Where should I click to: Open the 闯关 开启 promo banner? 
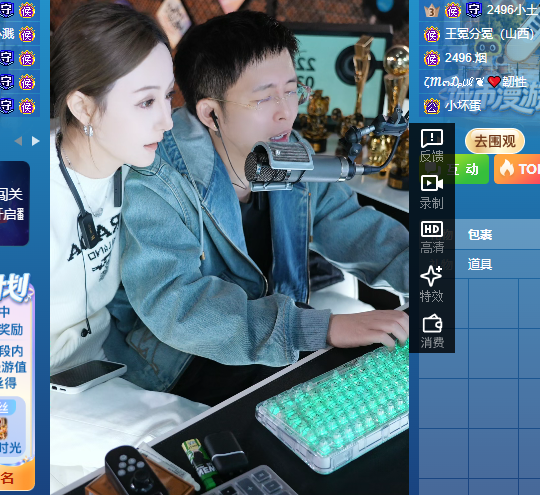pos(14,203)
